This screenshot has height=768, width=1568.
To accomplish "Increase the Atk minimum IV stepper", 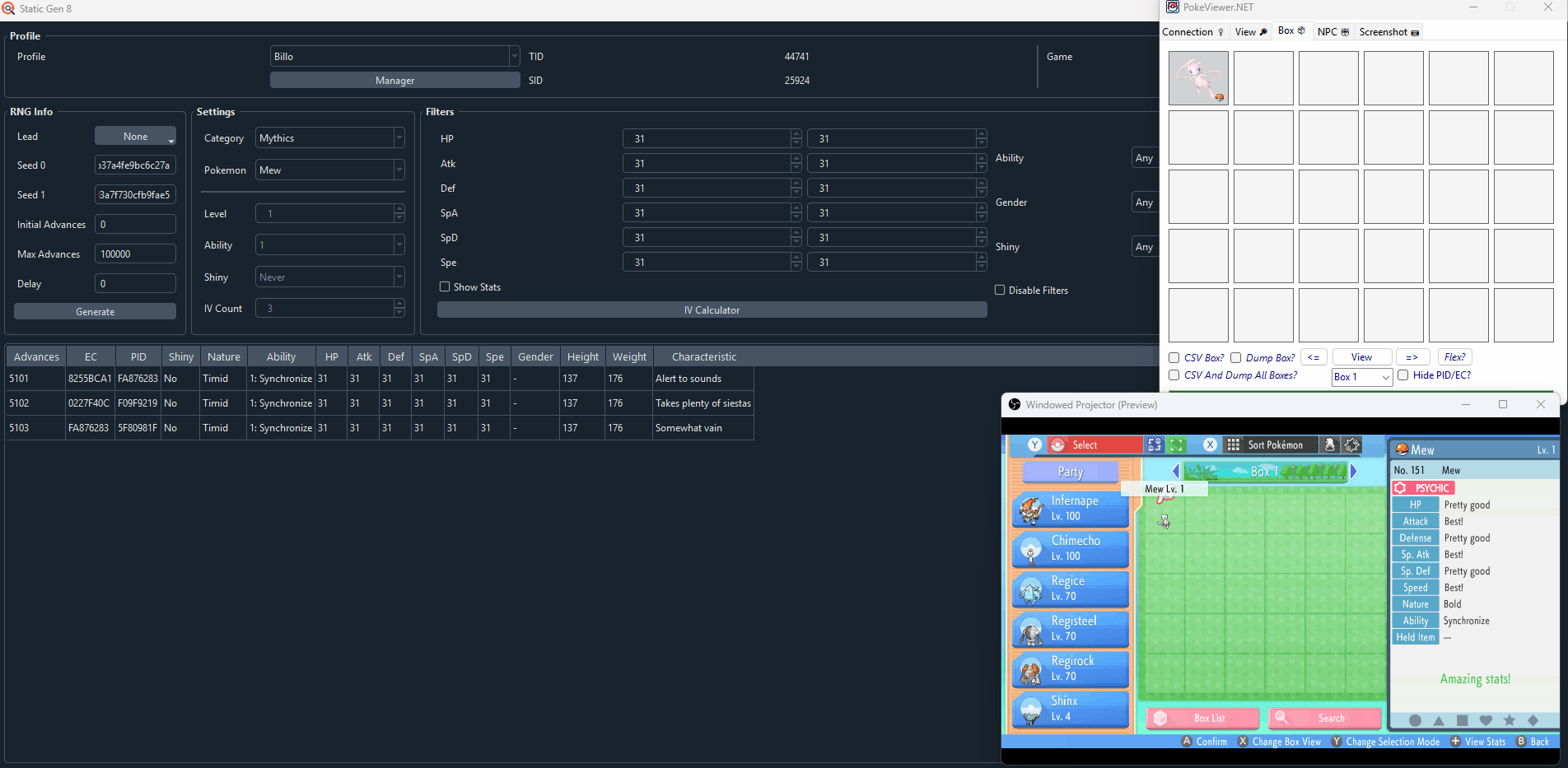I will click(796, 158).
